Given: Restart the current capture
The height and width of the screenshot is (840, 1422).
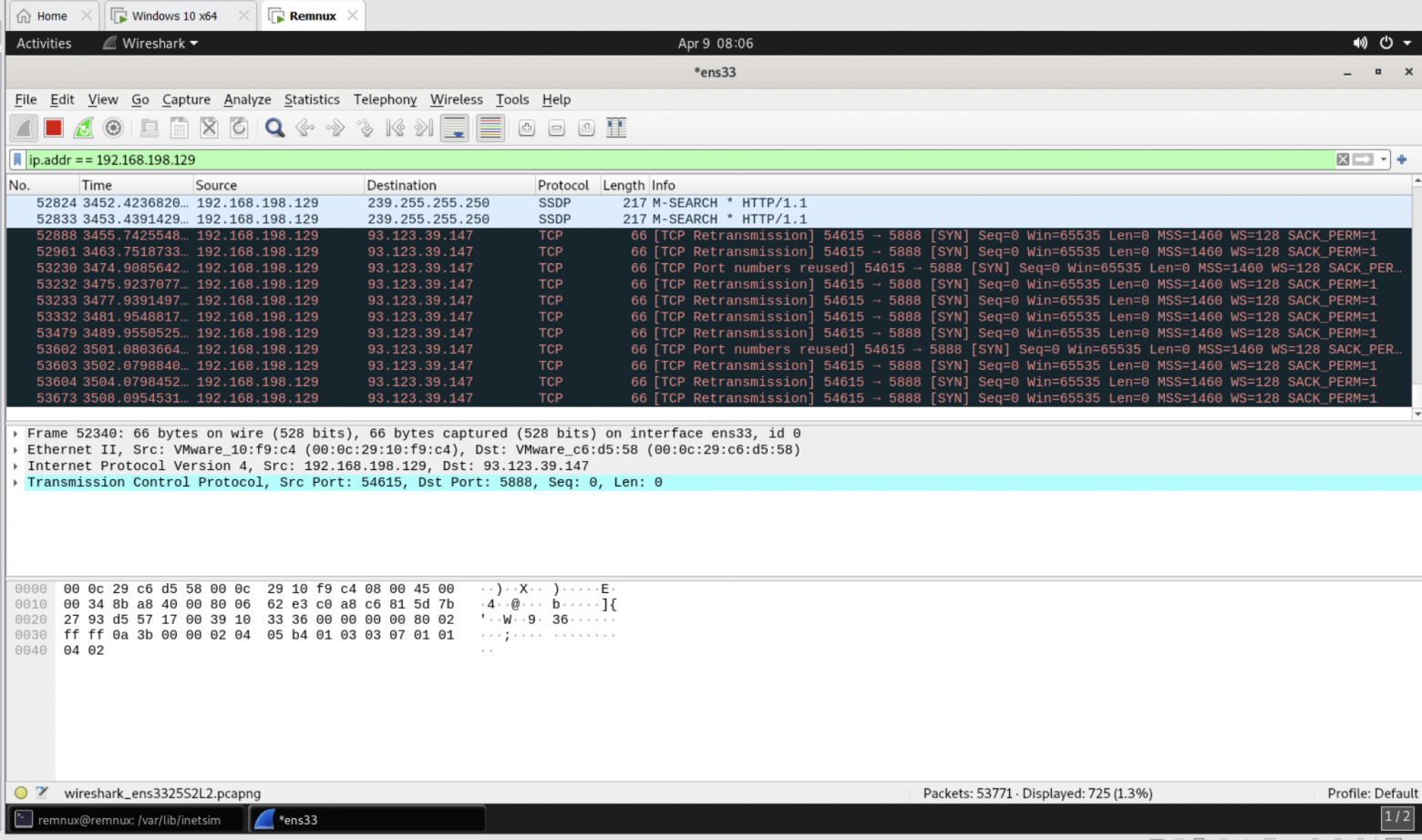Looking at the screenshot, I should click(x=84, y=128).
